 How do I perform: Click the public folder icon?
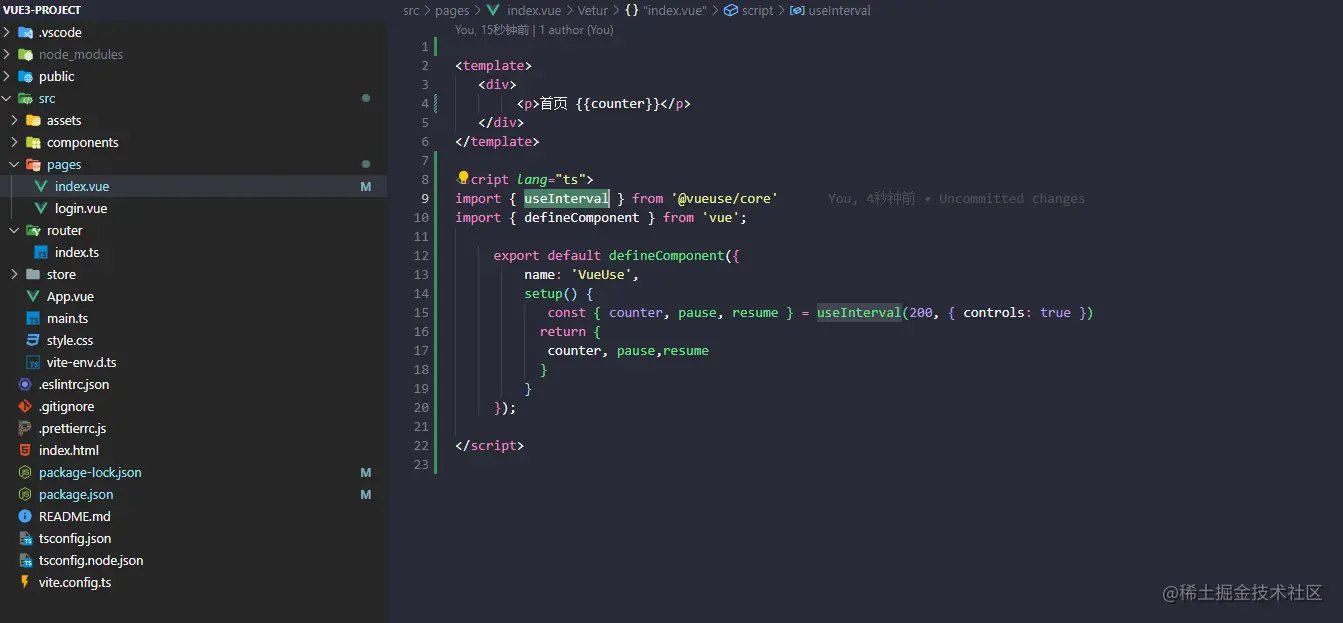(x=25, y=76)
